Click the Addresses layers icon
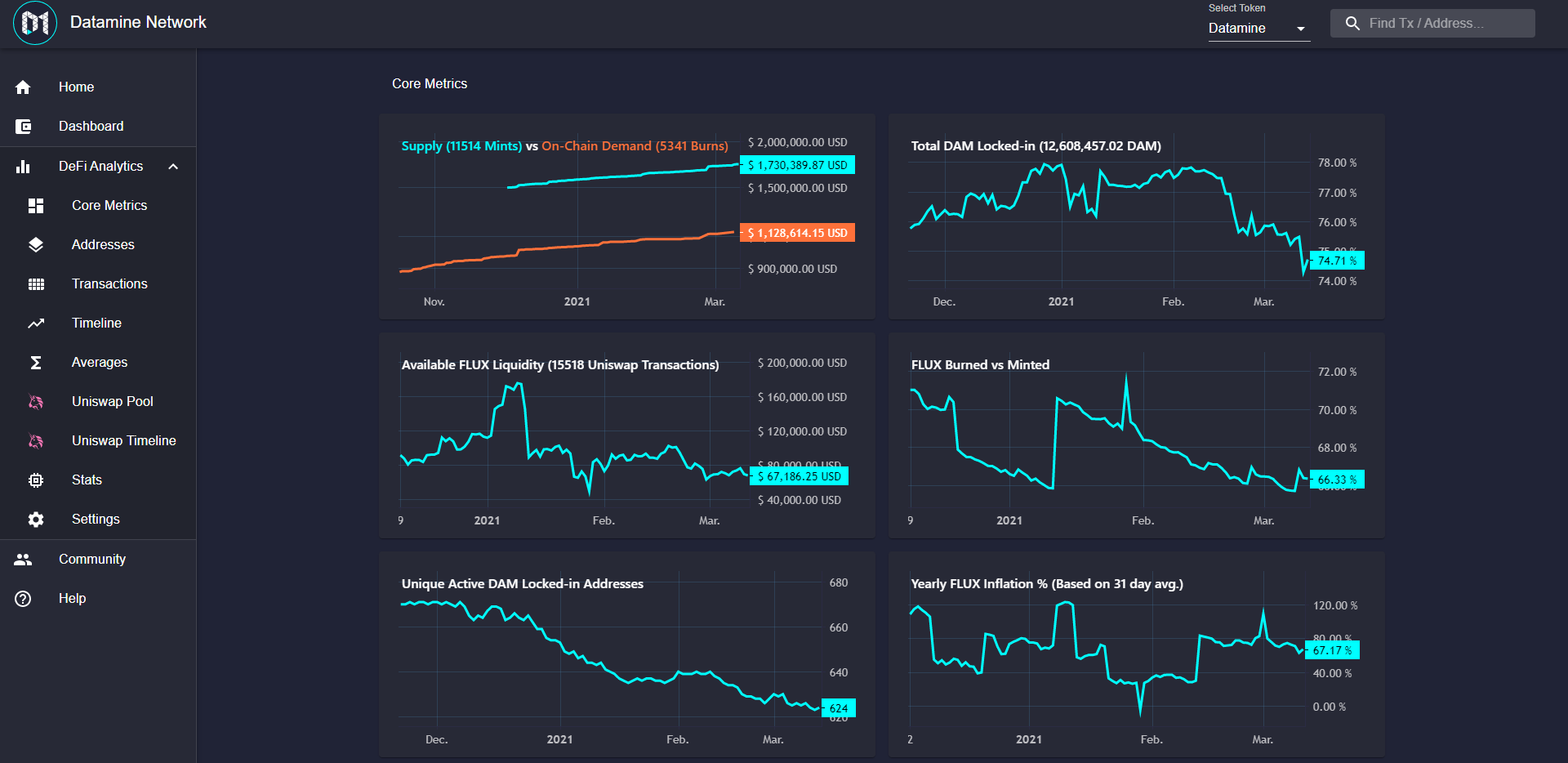The height and width of the screenshot is (763, 1568). click(36, 244)
